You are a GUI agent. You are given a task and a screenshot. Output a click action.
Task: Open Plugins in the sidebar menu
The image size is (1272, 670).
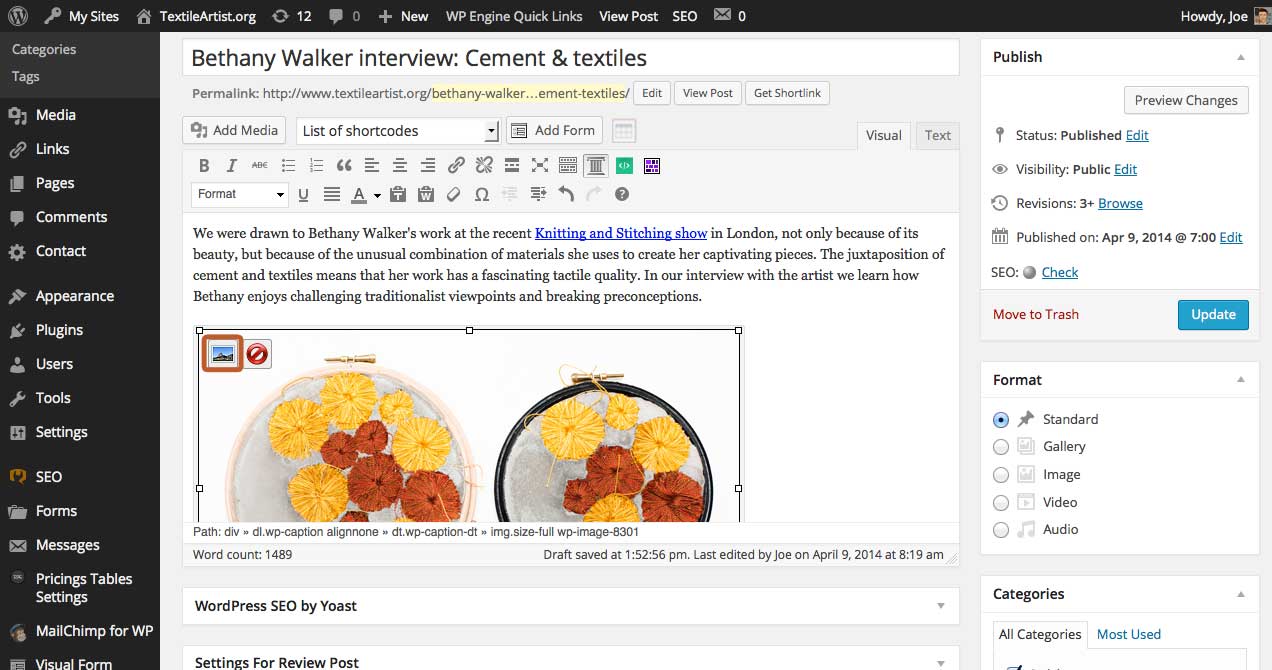click(59, 330)
